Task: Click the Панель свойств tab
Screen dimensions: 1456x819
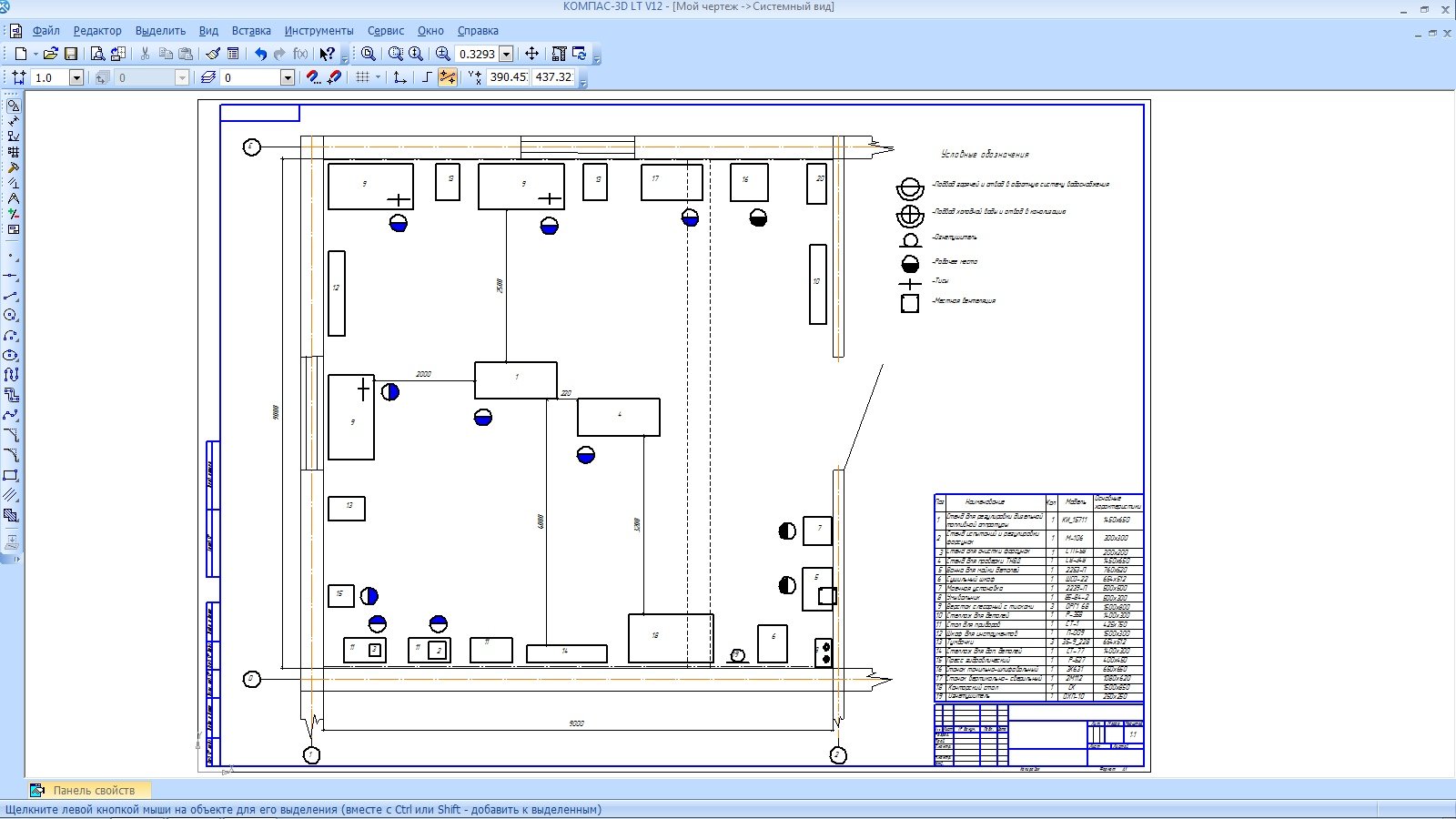Action: coord(93,790)
